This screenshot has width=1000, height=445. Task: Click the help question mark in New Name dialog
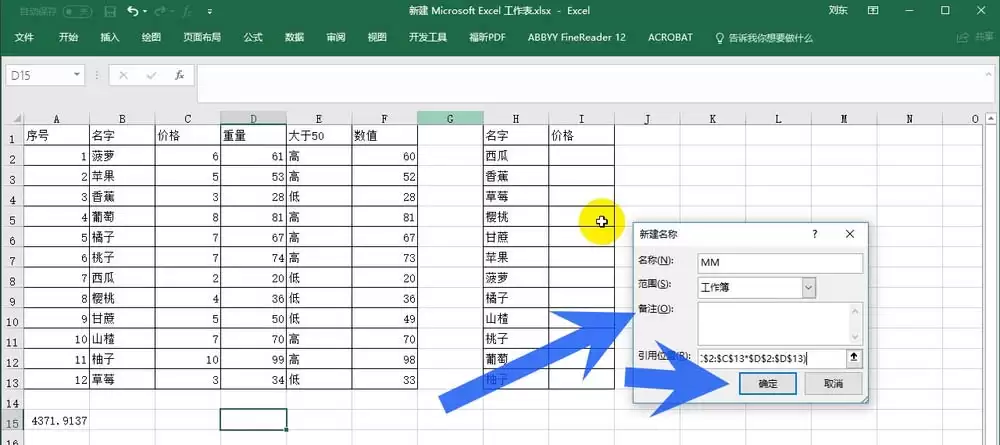814,235
